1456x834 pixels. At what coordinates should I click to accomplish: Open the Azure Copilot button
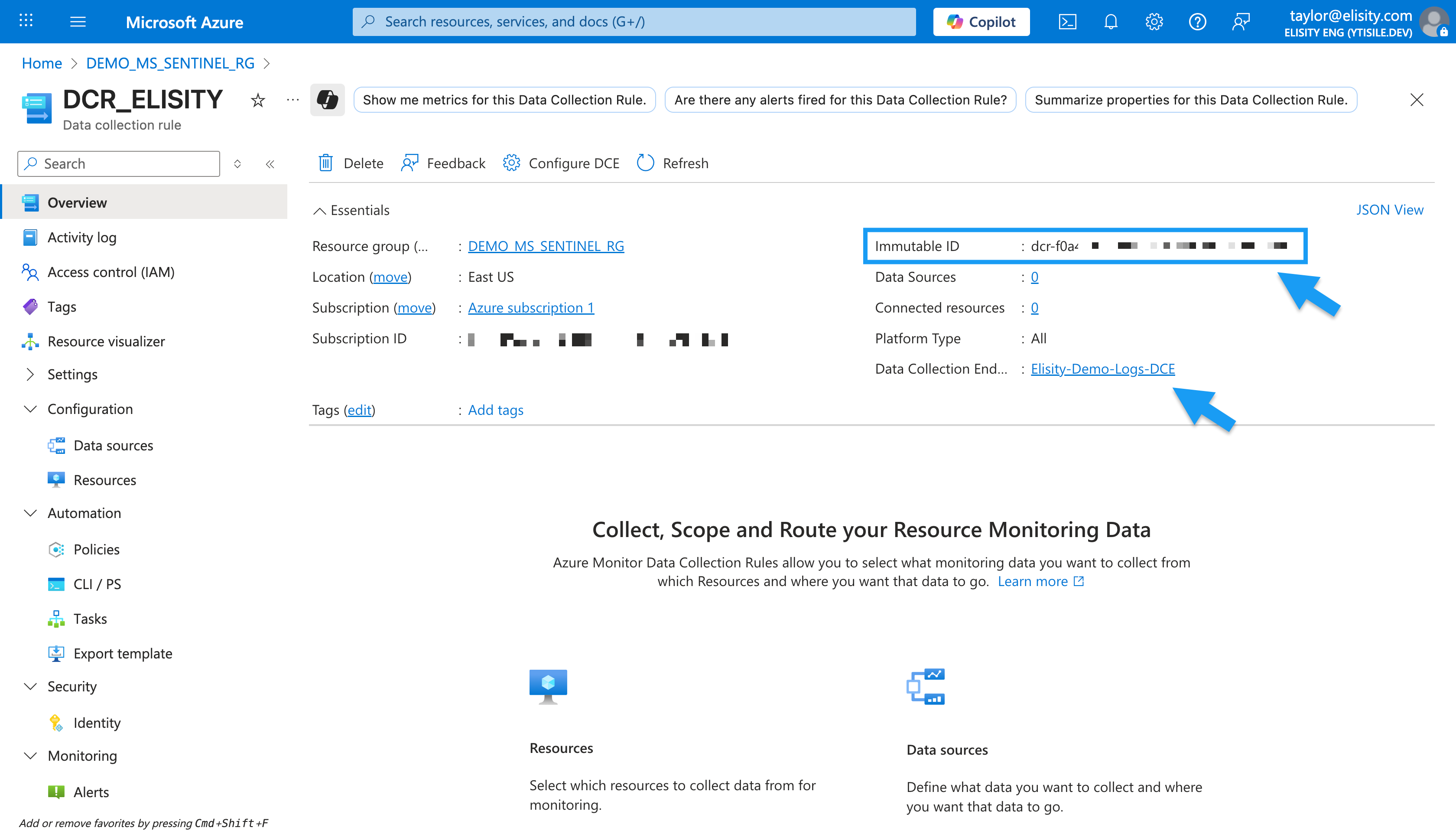(981, 22)
